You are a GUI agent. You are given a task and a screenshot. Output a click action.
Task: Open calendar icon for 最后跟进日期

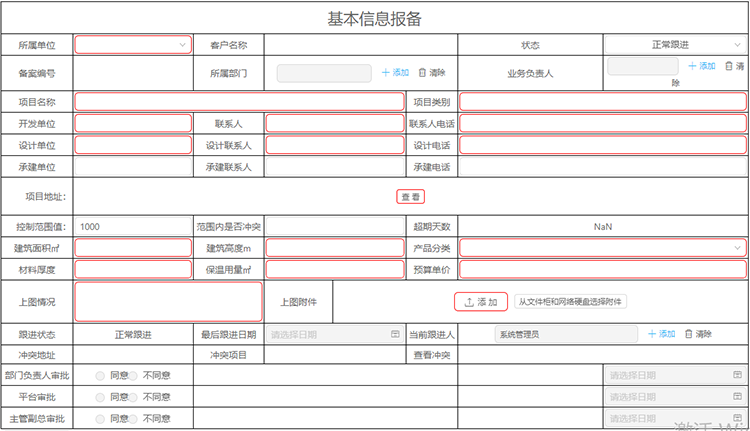coord(394,334)
